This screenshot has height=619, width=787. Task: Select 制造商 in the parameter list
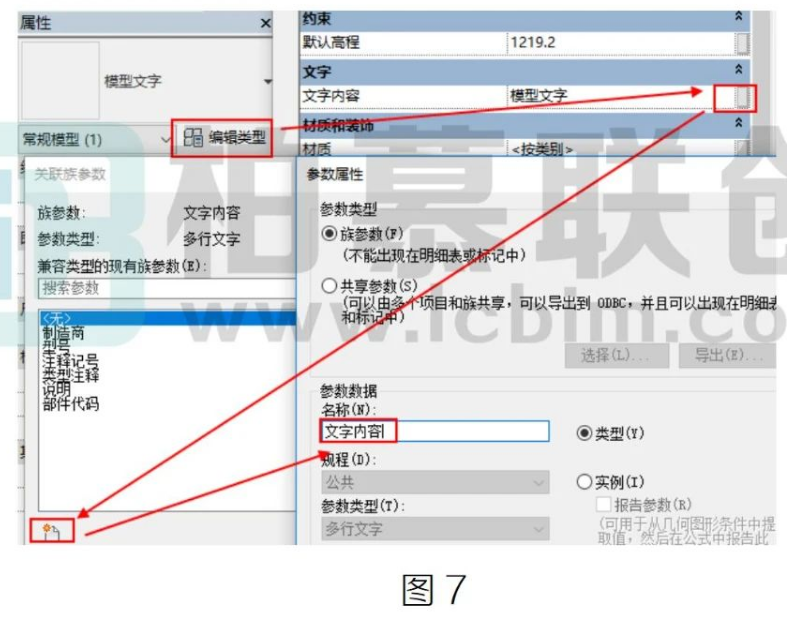coord(63,333)
